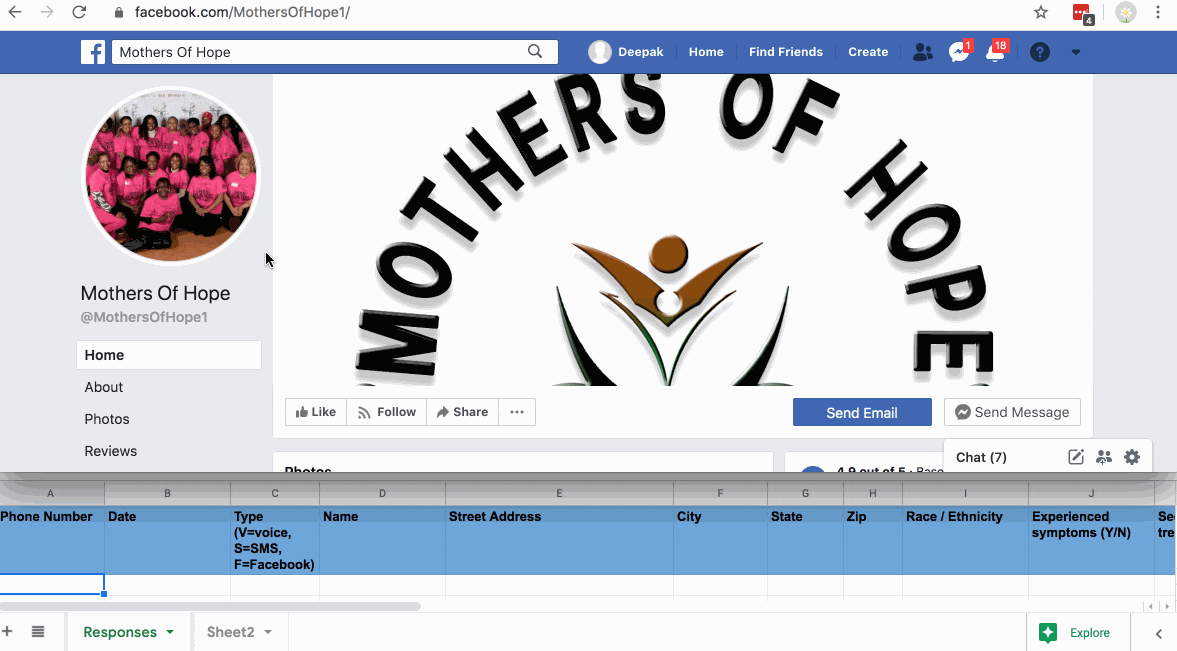Go back with the browser back arrow
Image resolution: width=1177 pixels, height=651 pixels.
(x=15, y=12)
